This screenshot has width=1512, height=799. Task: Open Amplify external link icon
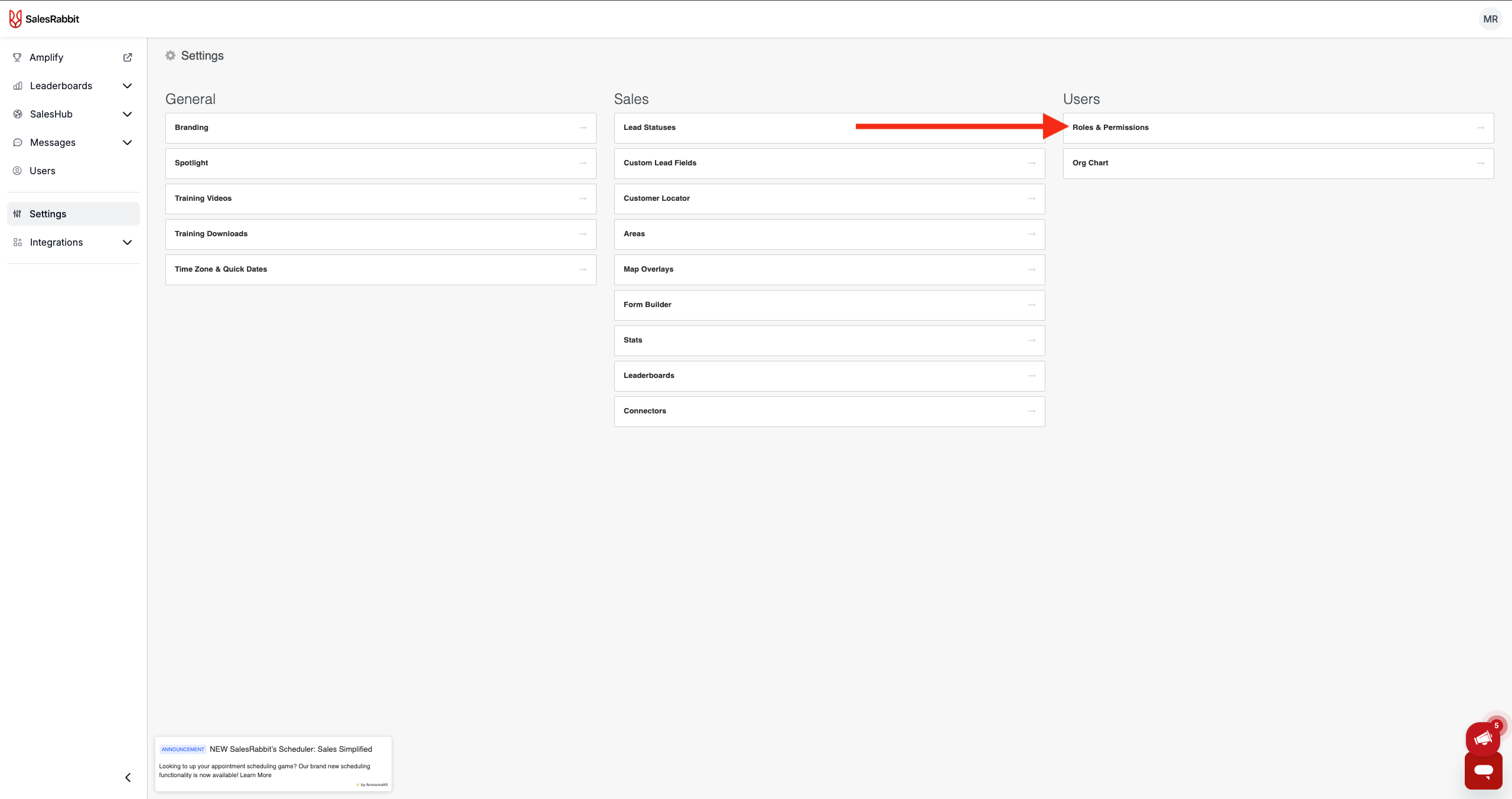(x=128, y=57)
